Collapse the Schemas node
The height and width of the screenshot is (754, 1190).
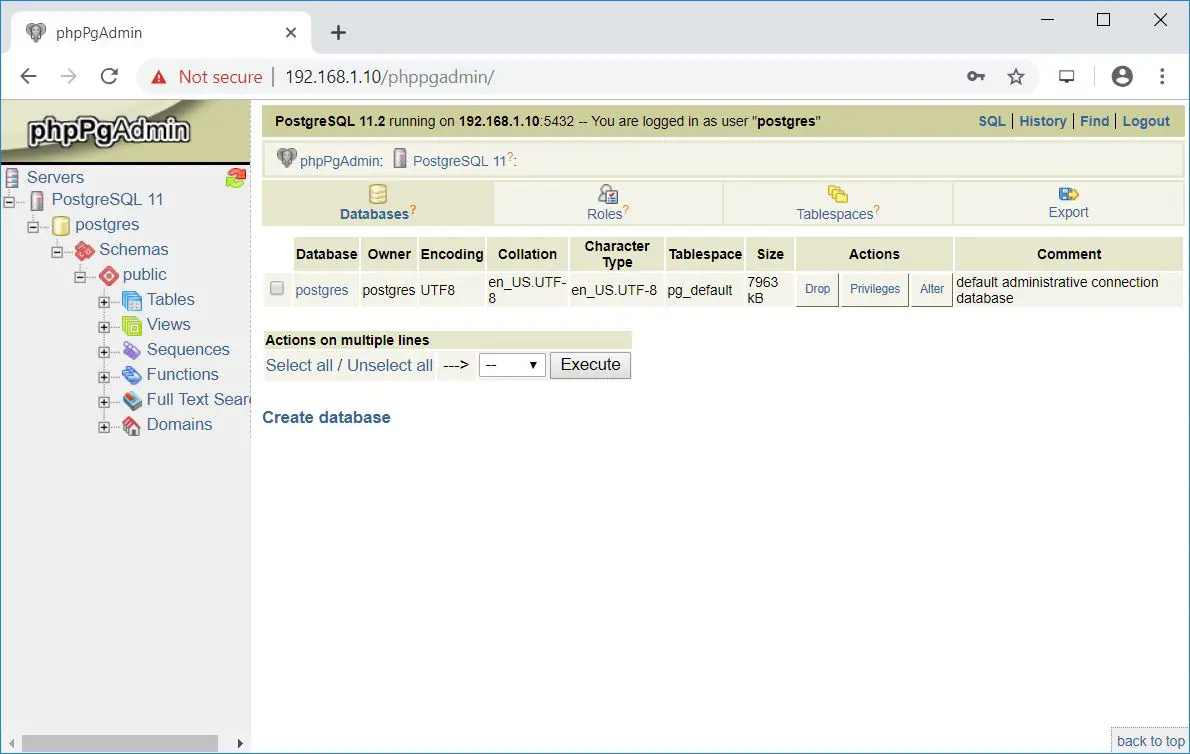57,251
